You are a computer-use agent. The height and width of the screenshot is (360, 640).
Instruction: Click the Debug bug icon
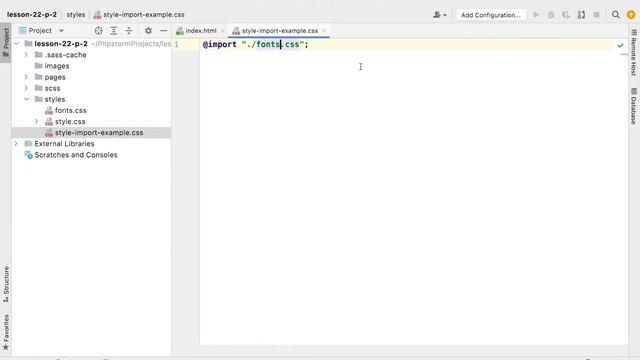coord(551,15)
